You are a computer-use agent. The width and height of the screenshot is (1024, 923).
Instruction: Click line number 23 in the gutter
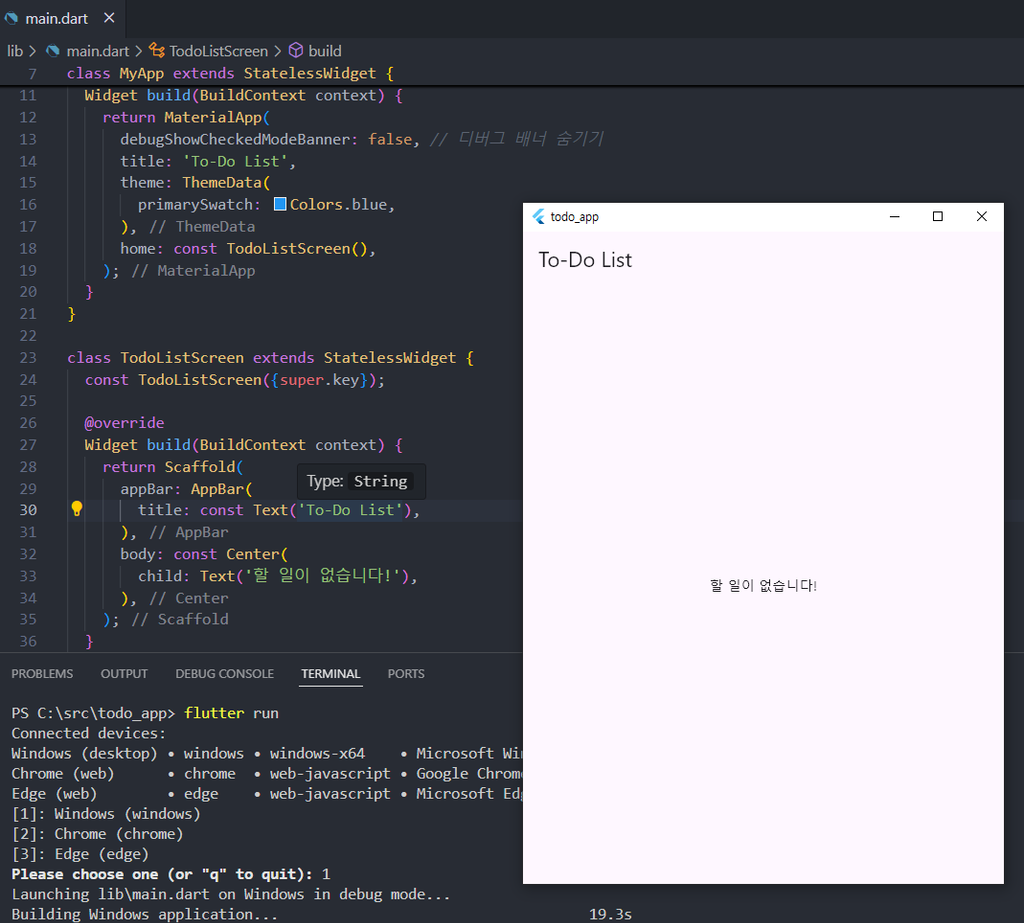[x=28, y=358]
